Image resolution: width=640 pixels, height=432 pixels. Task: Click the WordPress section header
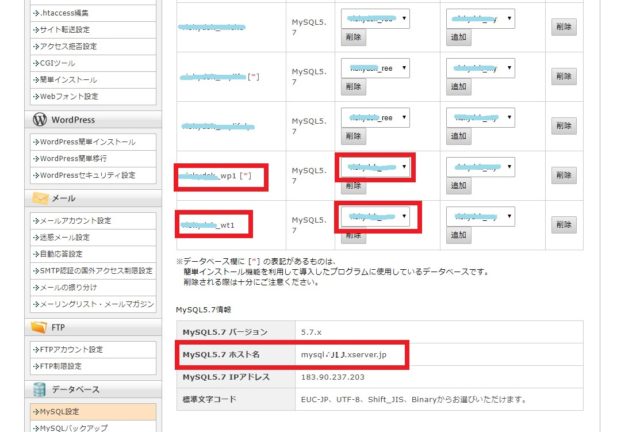(x=93, y=120)
